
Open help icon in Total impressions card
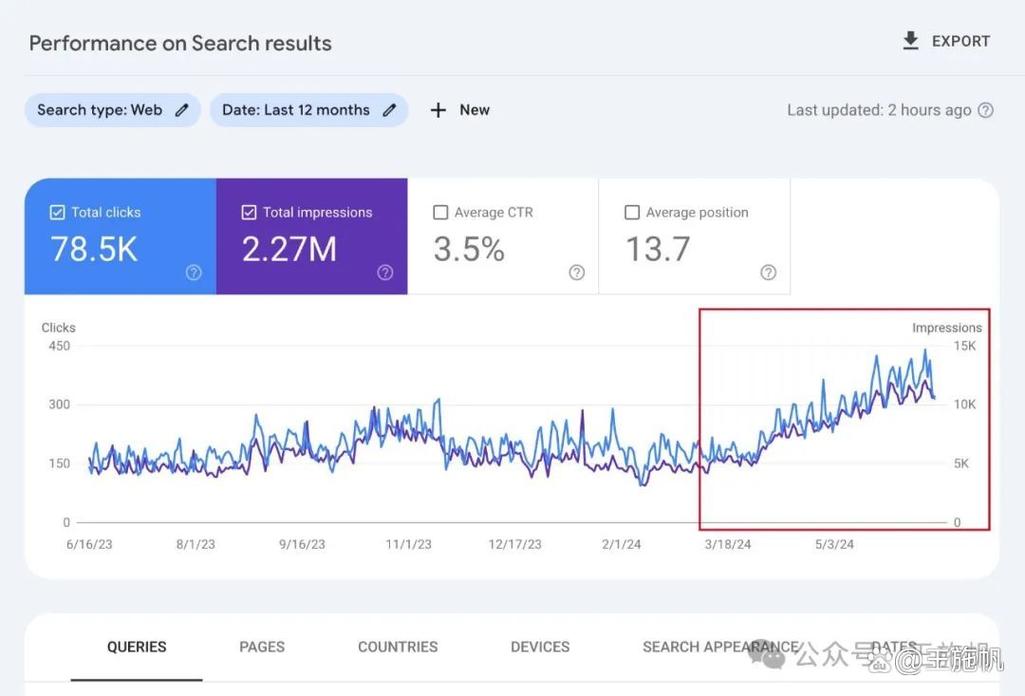click(x=385, y=273)
